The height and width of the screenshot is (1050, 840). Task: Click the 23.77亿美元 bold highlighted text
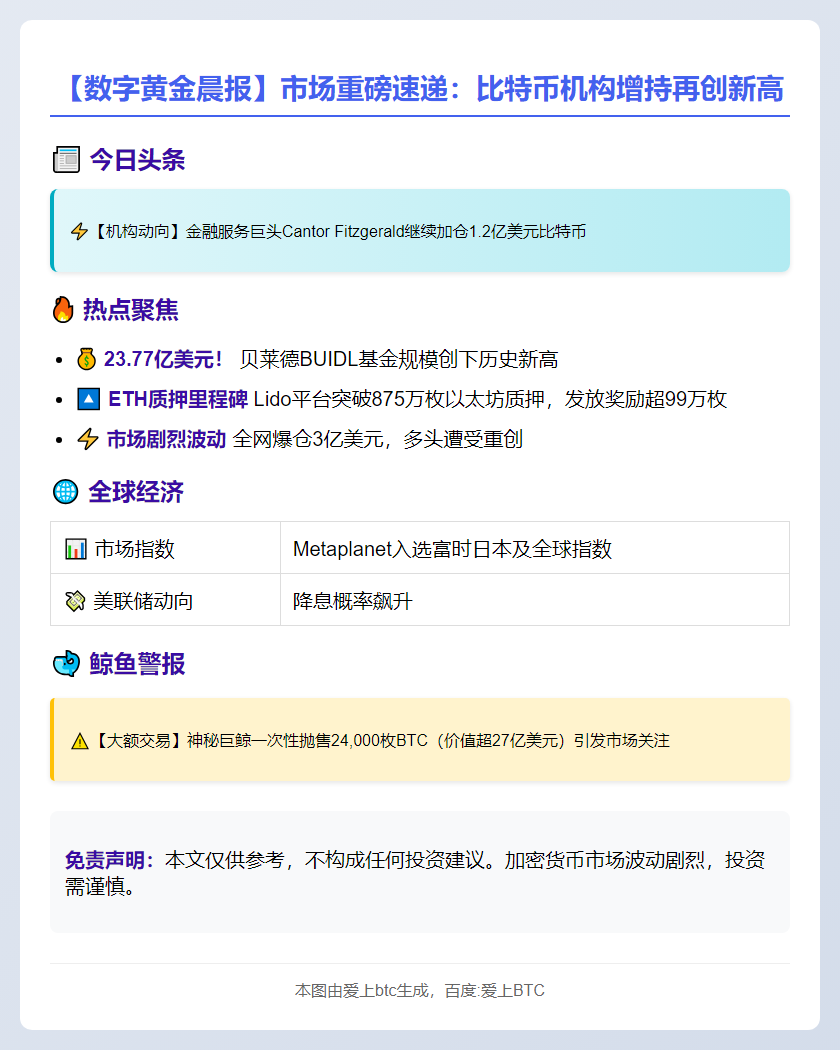click(x=163, y=360)
